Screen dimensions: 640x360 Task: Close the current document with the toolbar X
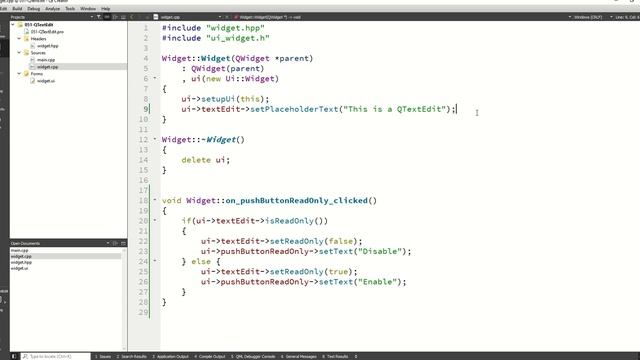coord(227,17)
